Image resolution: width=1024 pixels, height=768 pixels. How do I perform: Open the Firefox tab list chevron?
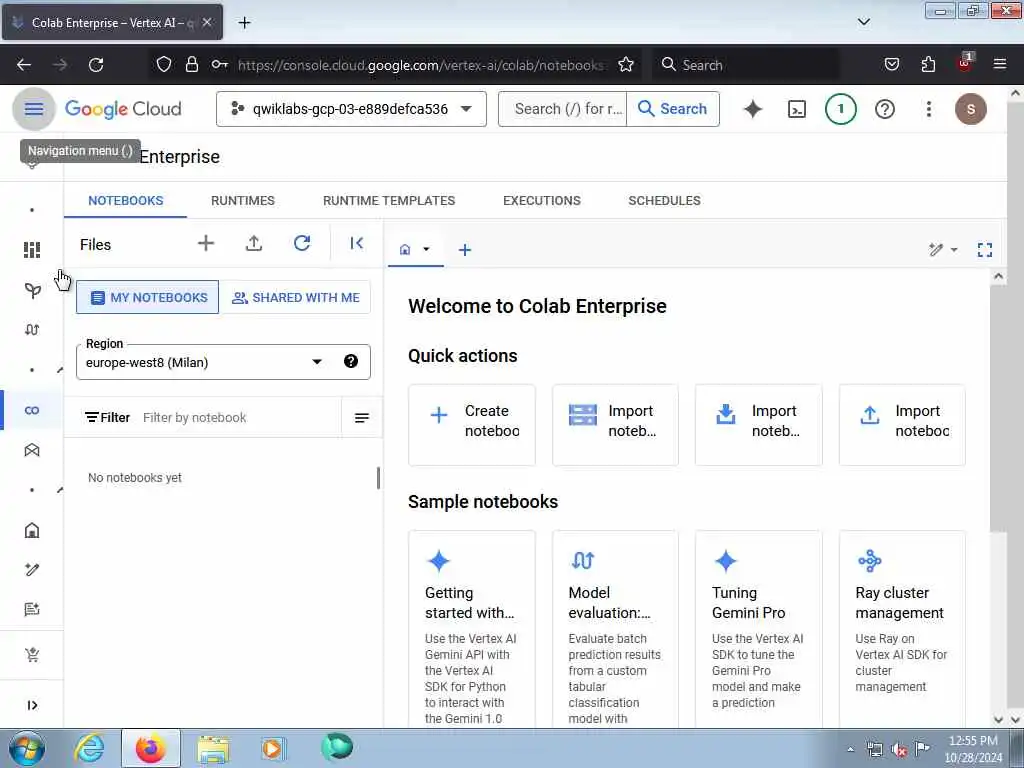[x=863, y=22]
